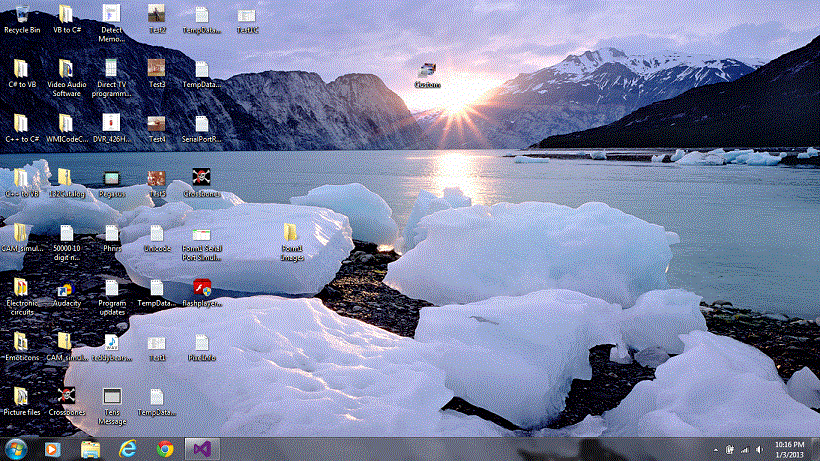The height and width of the screenshot is (461, 820).
Task: Open the Test2 image file
Action: 156,20
